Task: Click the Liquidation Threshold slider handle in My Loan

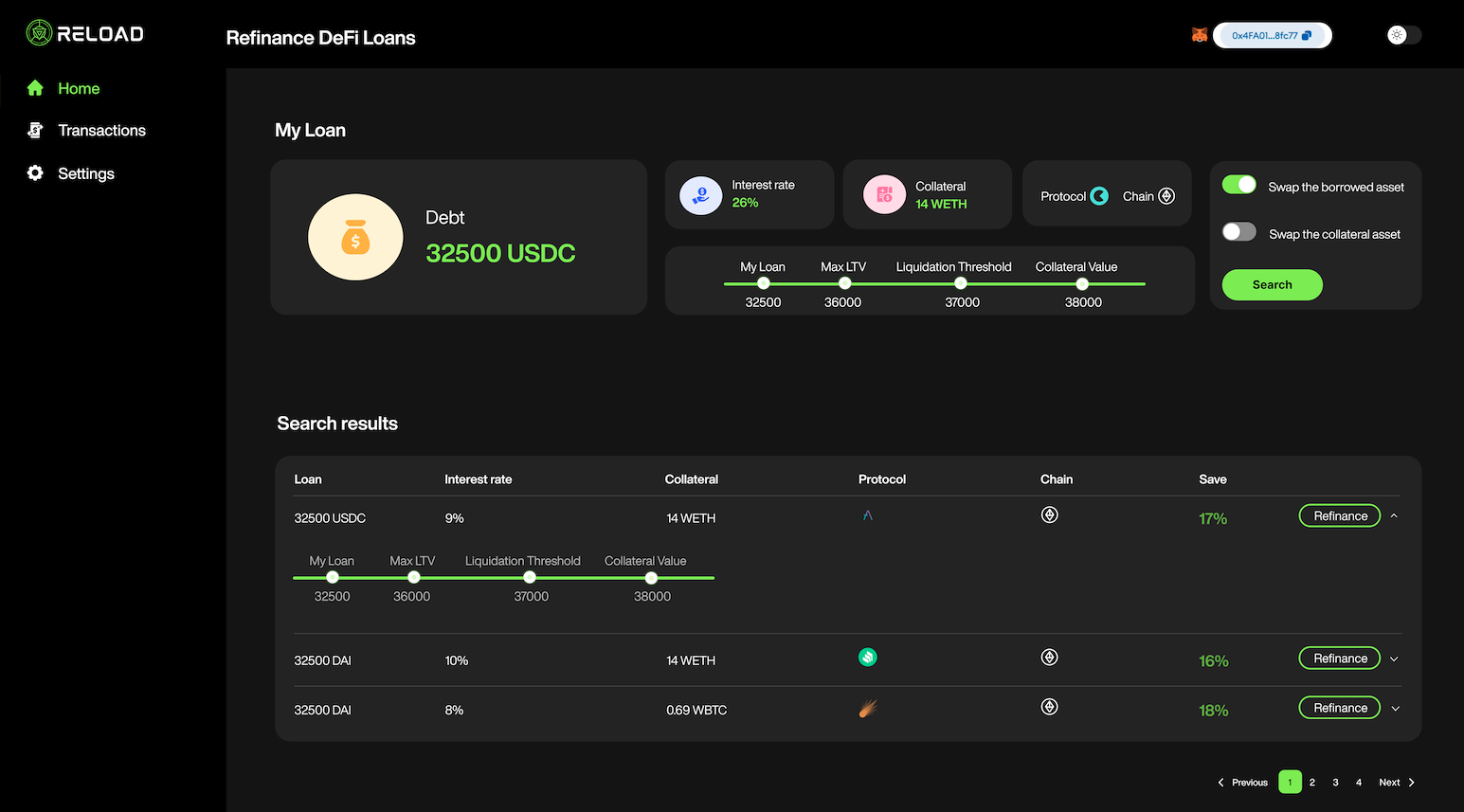Action: tap(960, 283)
